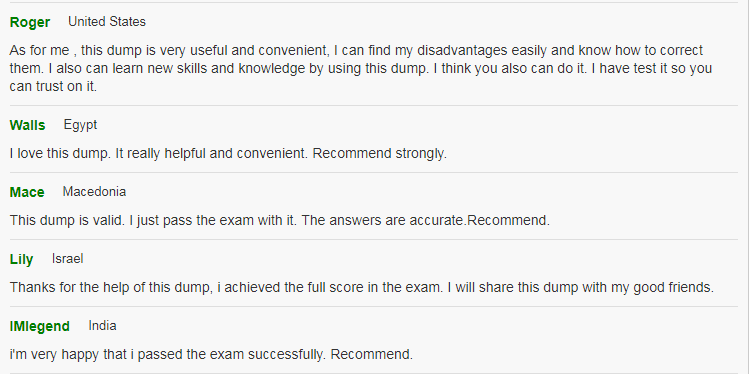
Task: Click reviewer name Mace
Action: coord(27,192)
